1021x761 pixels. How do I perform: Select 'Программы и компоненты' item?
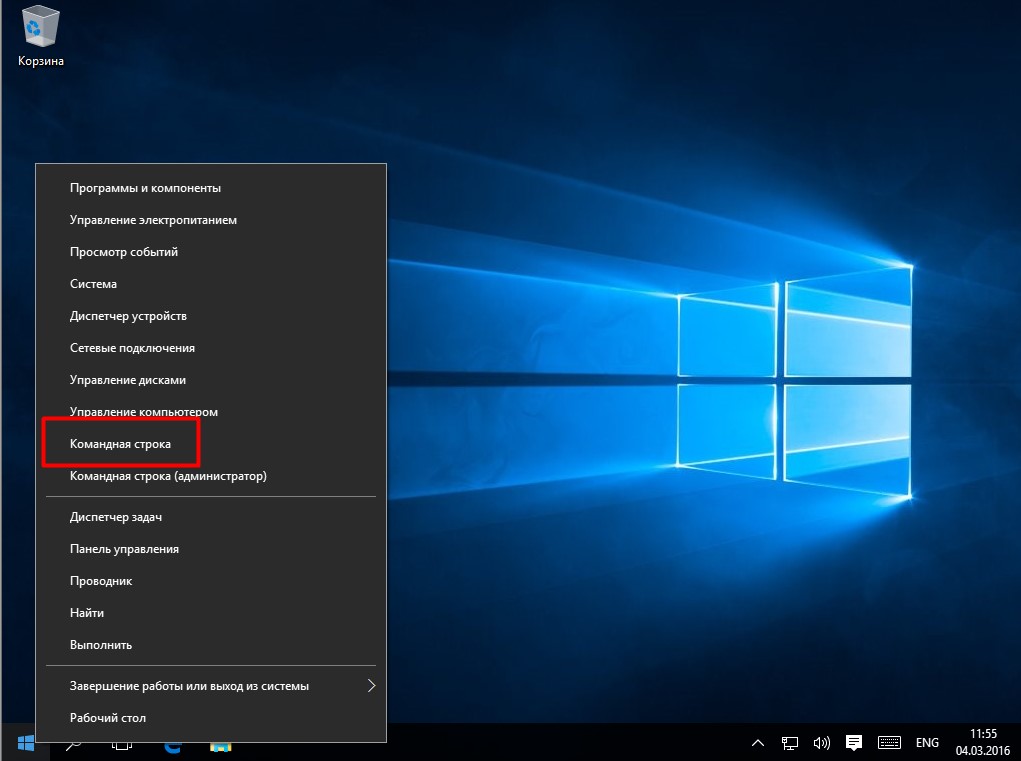(145, 188)
